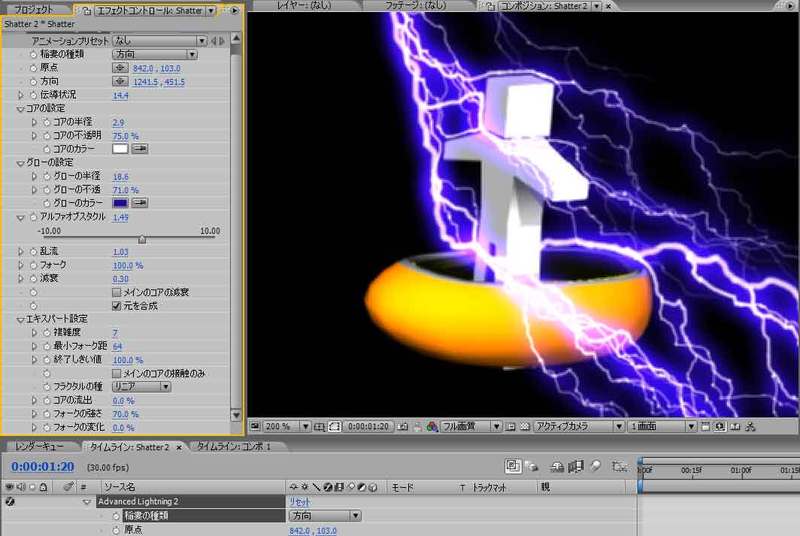
Task: Click 複雑度 value 7
Action: coord(115,333)
